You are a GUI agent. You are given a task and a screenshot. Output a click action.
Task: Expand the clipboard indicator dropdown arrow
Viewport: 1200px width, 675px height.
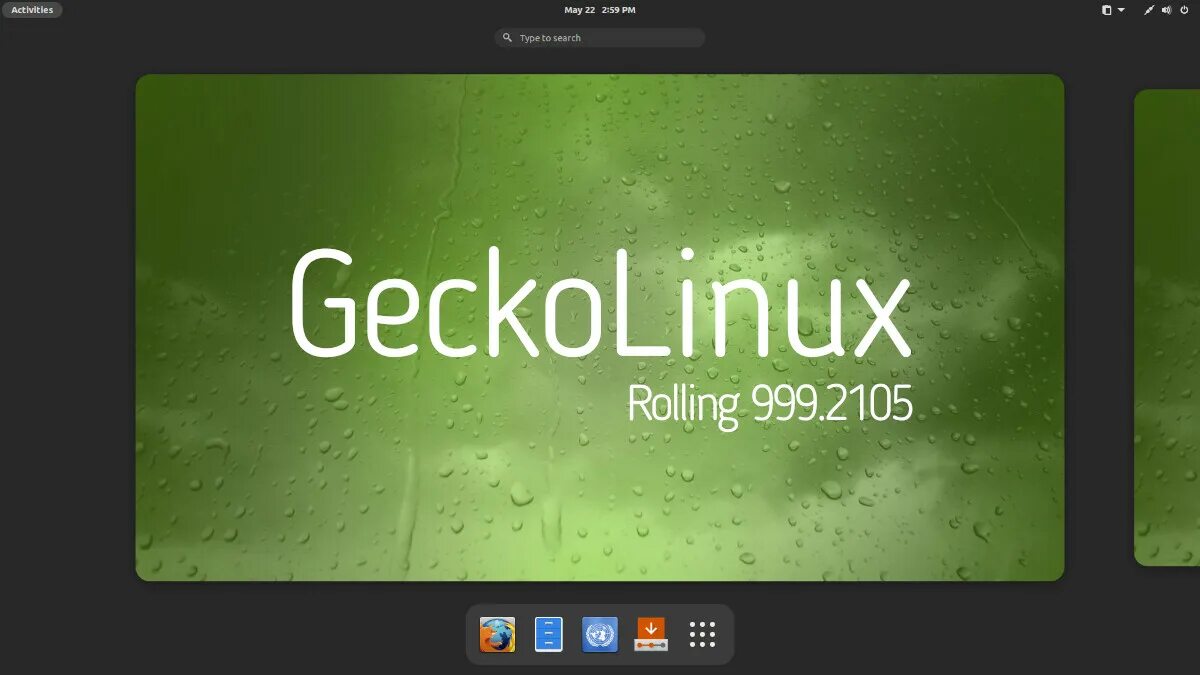click(x=1121, y=10)
